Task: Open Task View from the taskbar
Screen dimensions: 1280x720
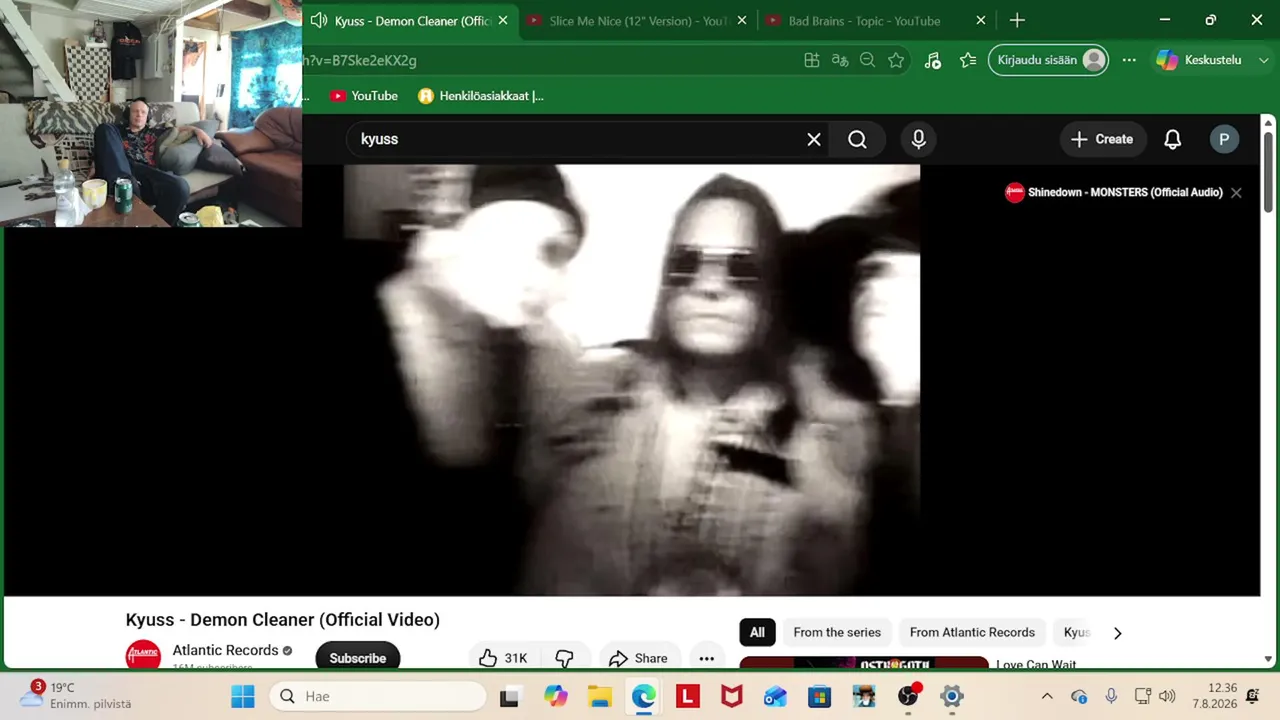Action: click(509, 696)
